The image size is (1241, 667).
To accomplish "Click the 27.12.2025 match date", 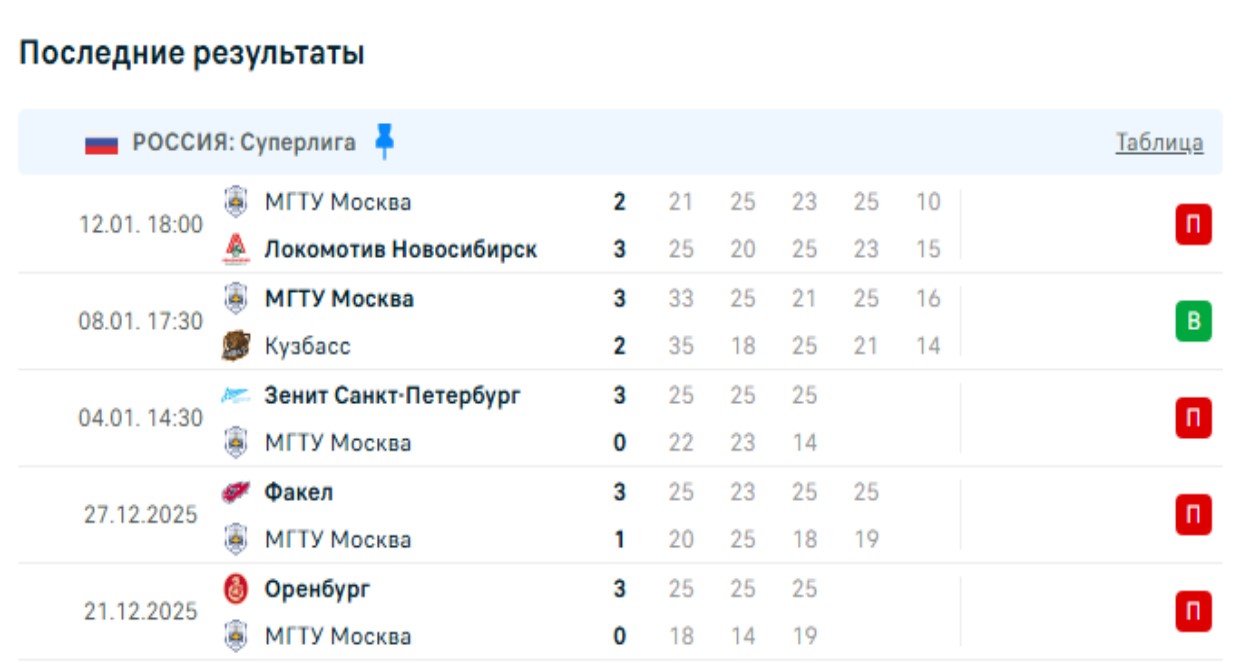I will [141, 515].
